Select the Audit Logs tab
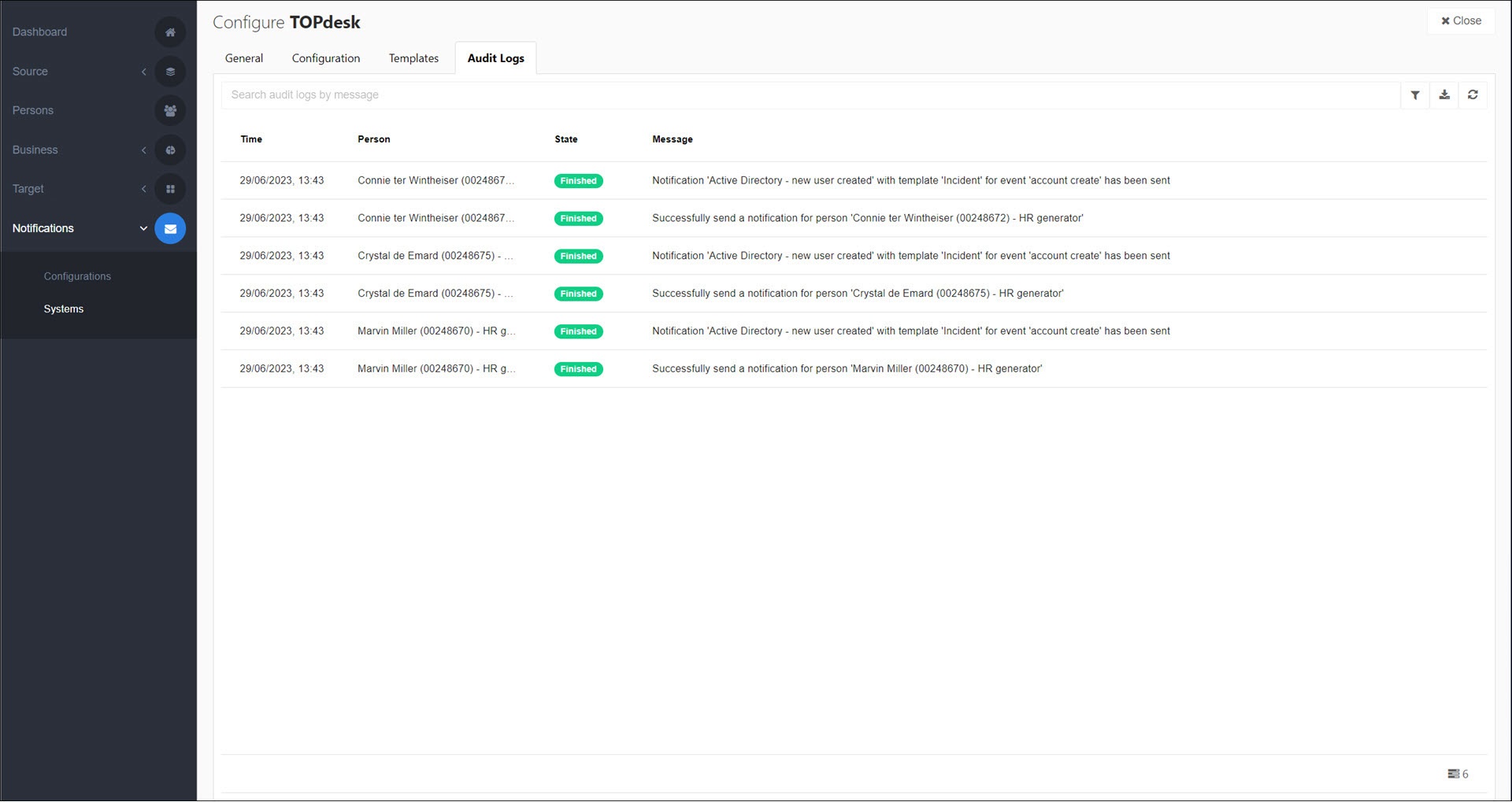Viewport: 1512px width, 802px height. 496,58
